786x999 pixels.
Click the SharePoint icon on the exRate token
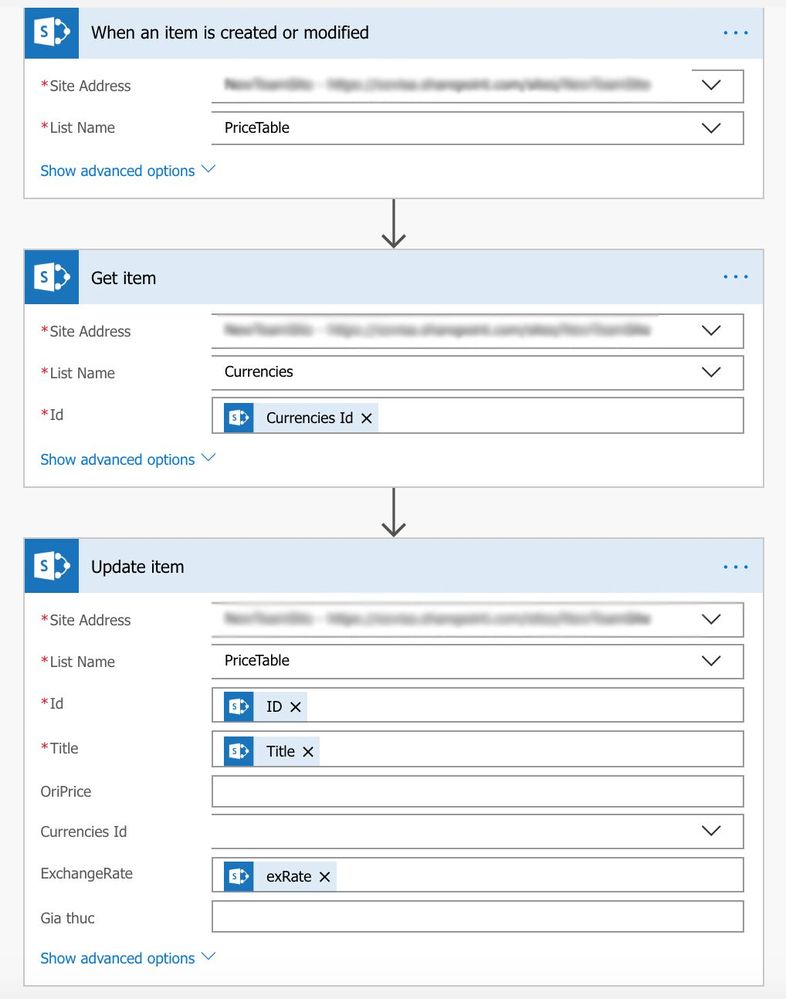coord(237,874)
